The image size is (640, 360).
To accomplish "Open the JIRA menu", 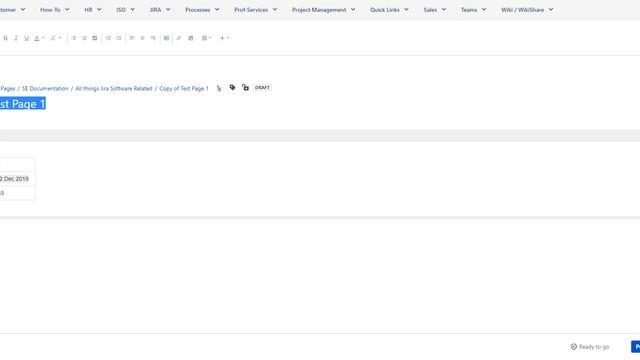I will (160, 9).
